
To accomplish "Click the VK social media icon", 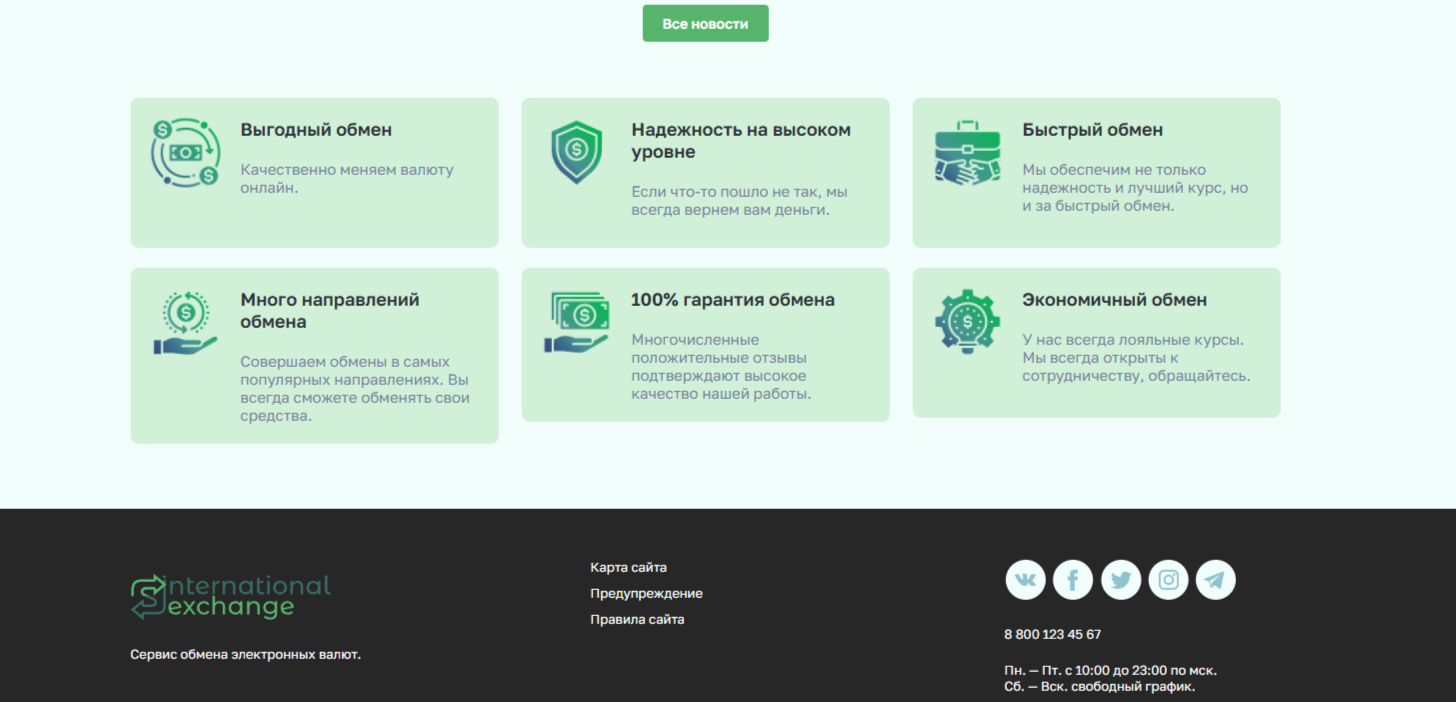I will (x=1025, y=580).
